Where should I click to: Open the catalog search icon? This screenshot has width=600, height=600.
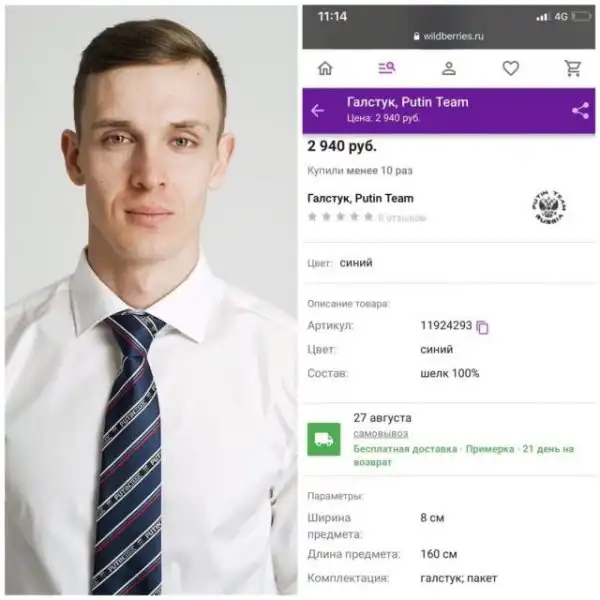(x=387, y=68)
